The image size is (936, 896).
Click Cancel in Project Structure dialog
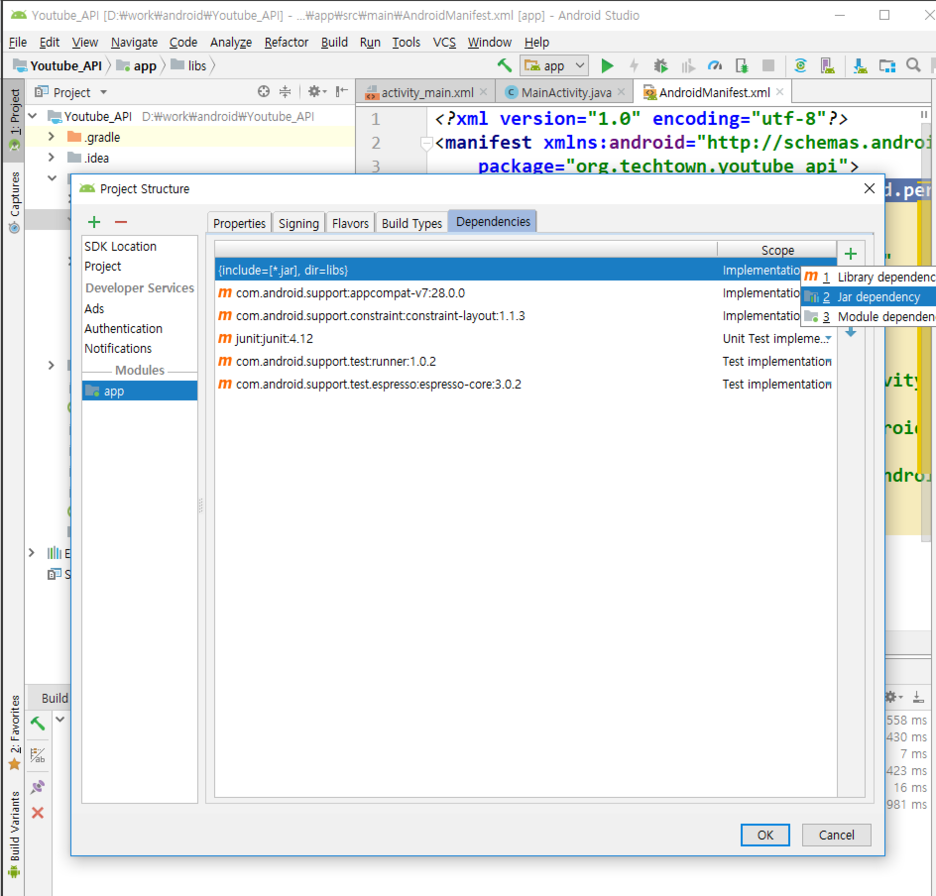coord(836,835)
